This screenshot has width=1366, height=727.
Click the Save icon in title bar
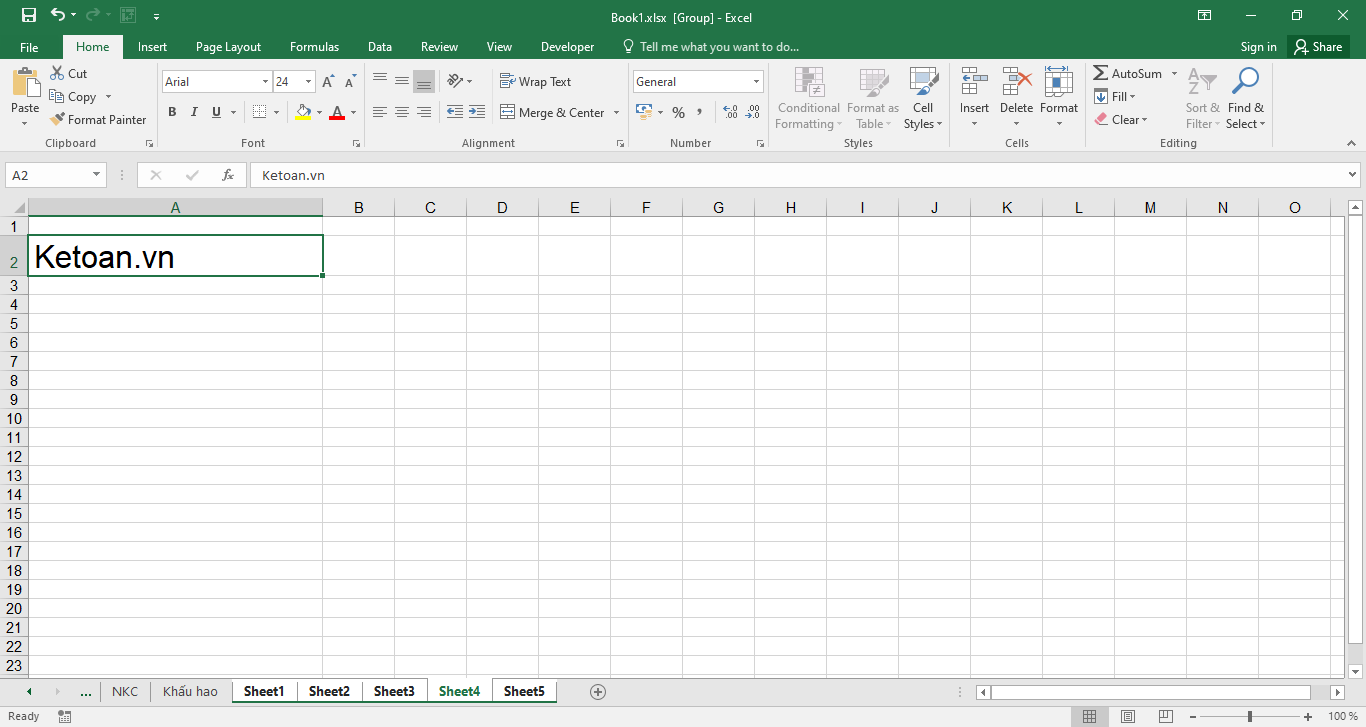coord(28,15)
